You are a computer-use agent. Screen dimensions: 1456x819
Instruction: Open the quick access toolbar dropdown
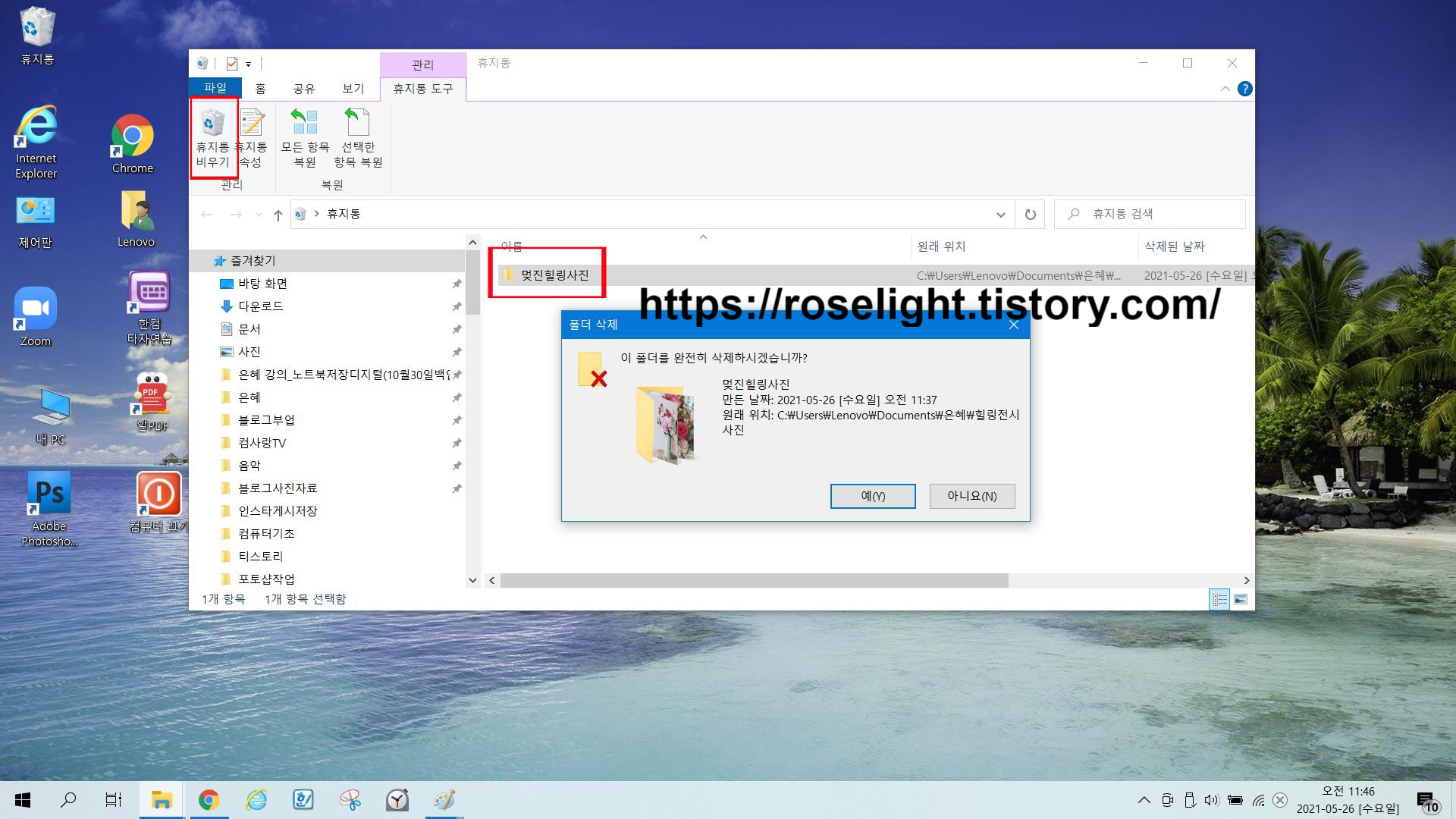coord(248,64)
